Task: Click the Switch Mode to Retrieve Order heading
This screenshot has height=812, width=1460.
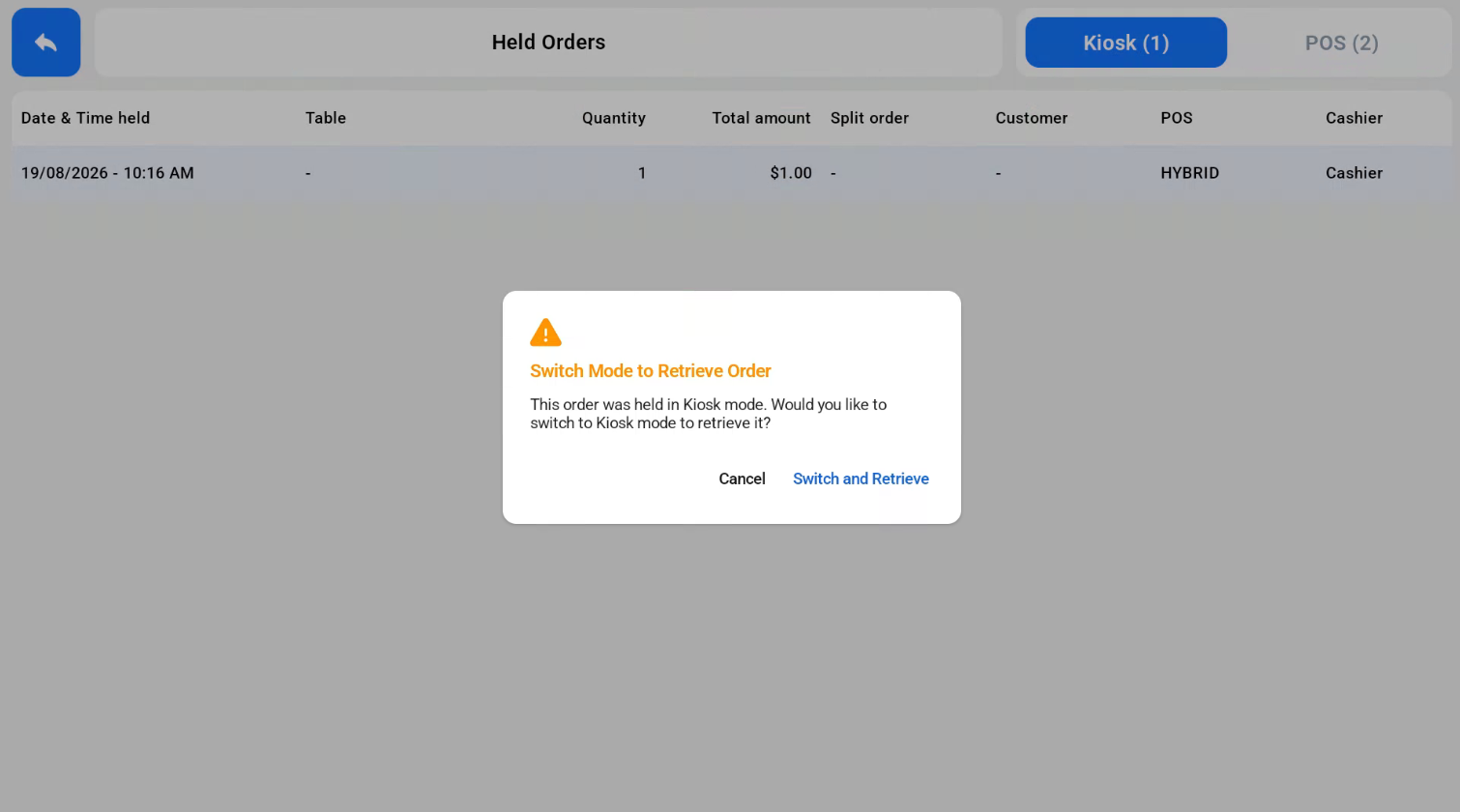Action: [651, 371]
